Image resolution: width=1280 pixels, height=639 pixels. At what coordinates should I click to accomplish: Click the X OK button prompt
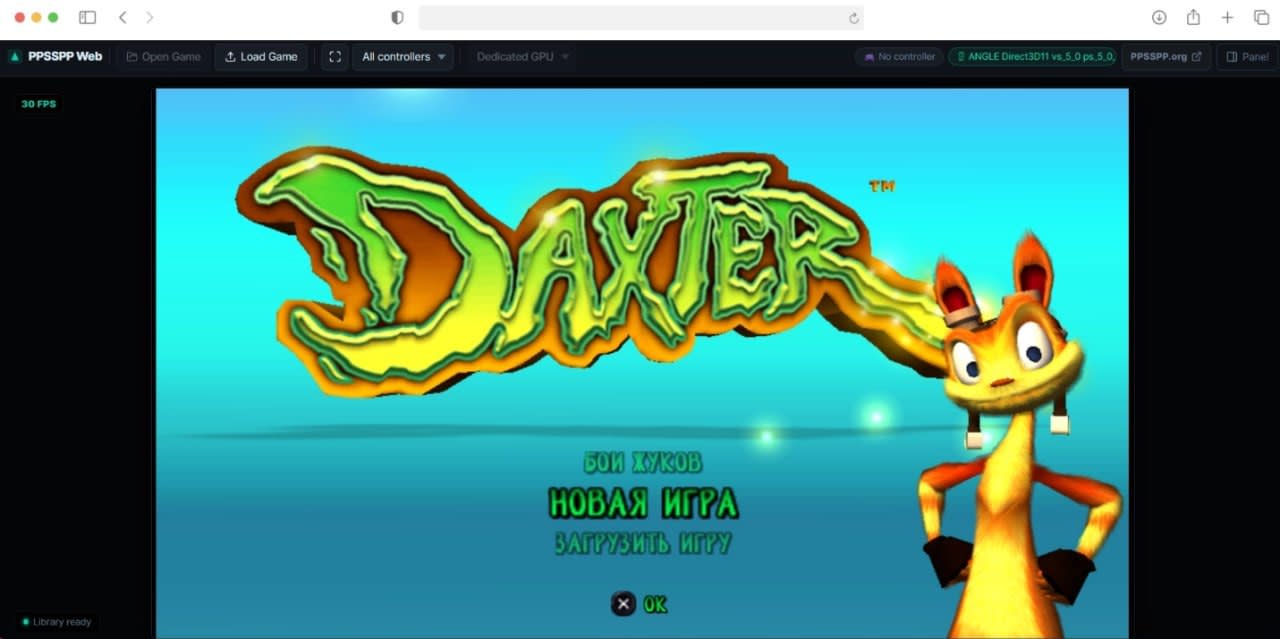pyautogui.click(x=639, y=604)
